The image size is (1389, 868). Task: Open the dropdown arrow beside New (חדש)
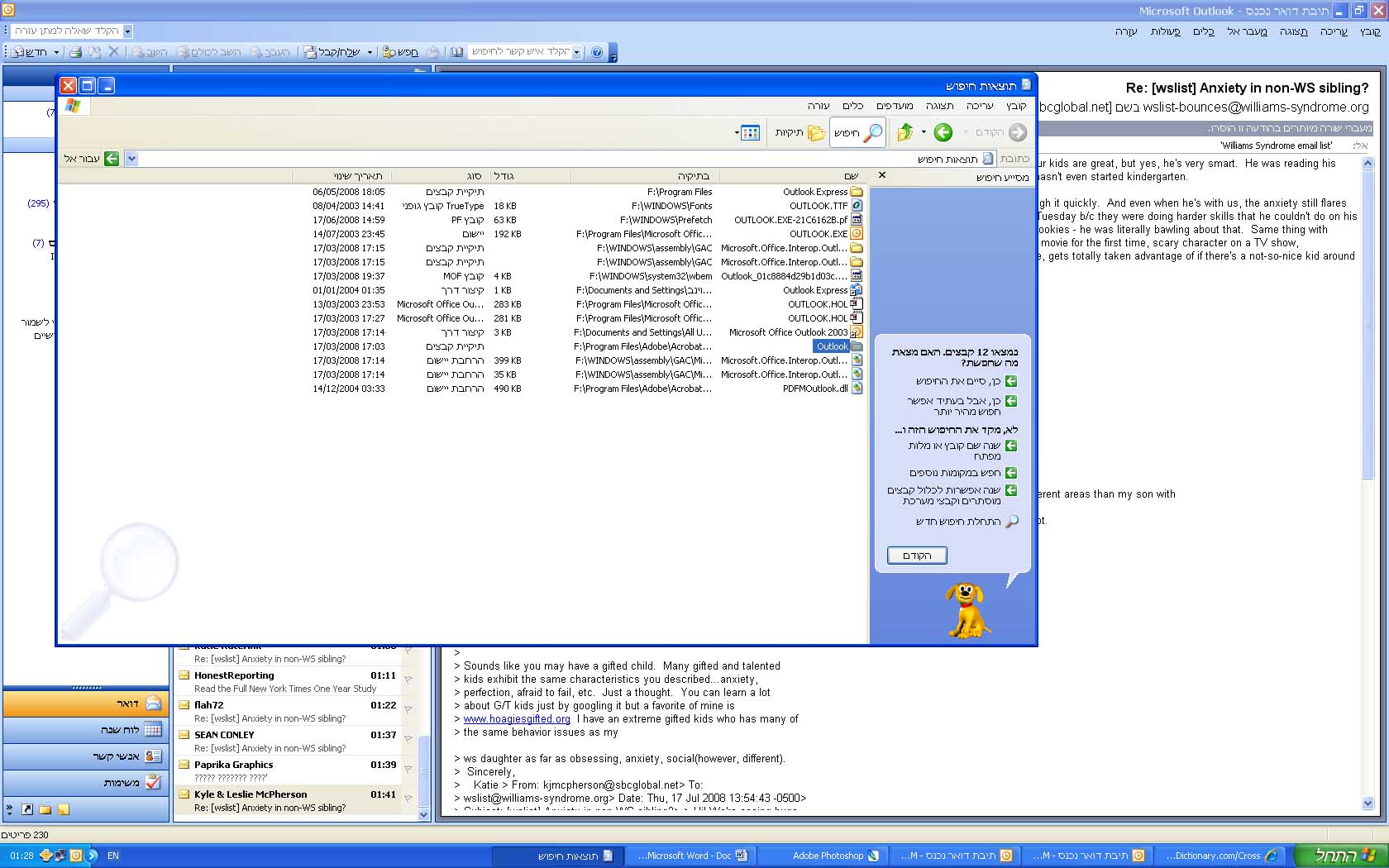click(x=56, y=52)
